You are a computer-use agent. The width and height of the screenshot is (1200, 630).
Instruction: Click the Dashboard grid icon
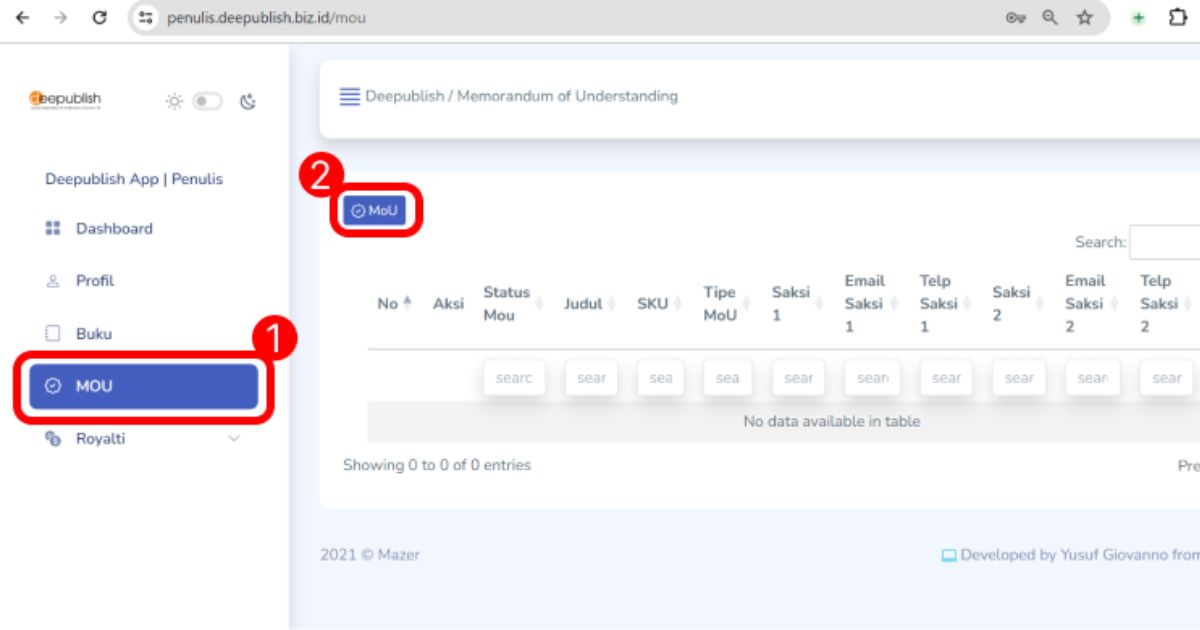click(x=54, y=228)
